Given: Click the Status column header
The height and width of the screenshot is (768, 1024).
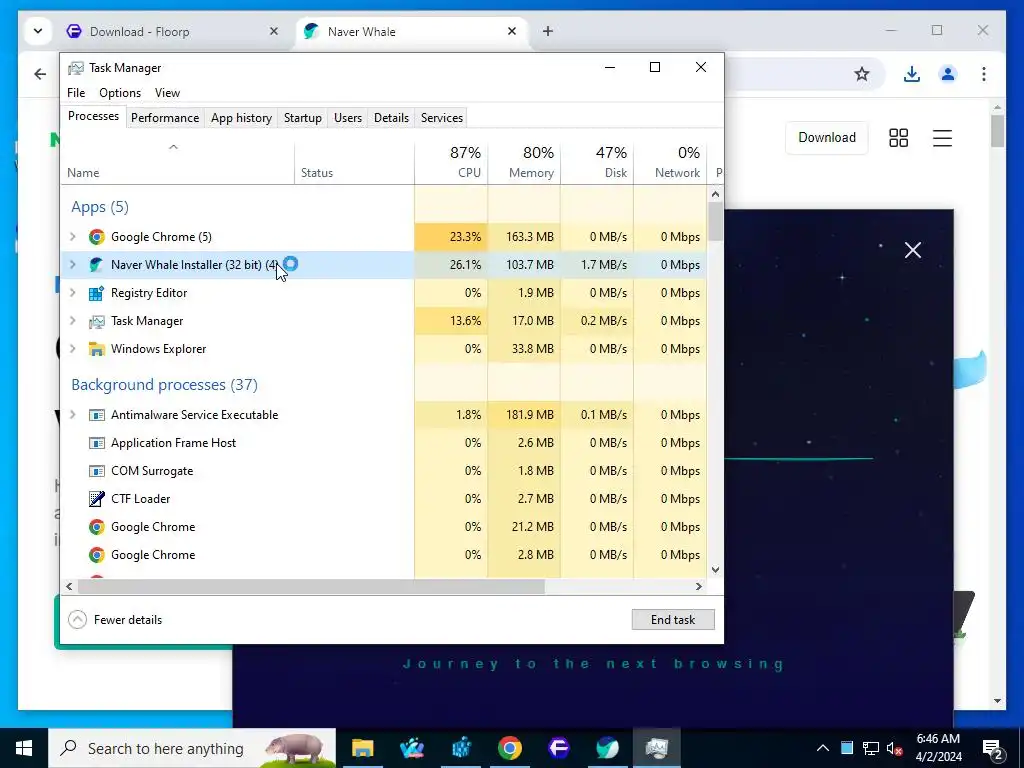Looking at the screenshot, I should point(355,163).
